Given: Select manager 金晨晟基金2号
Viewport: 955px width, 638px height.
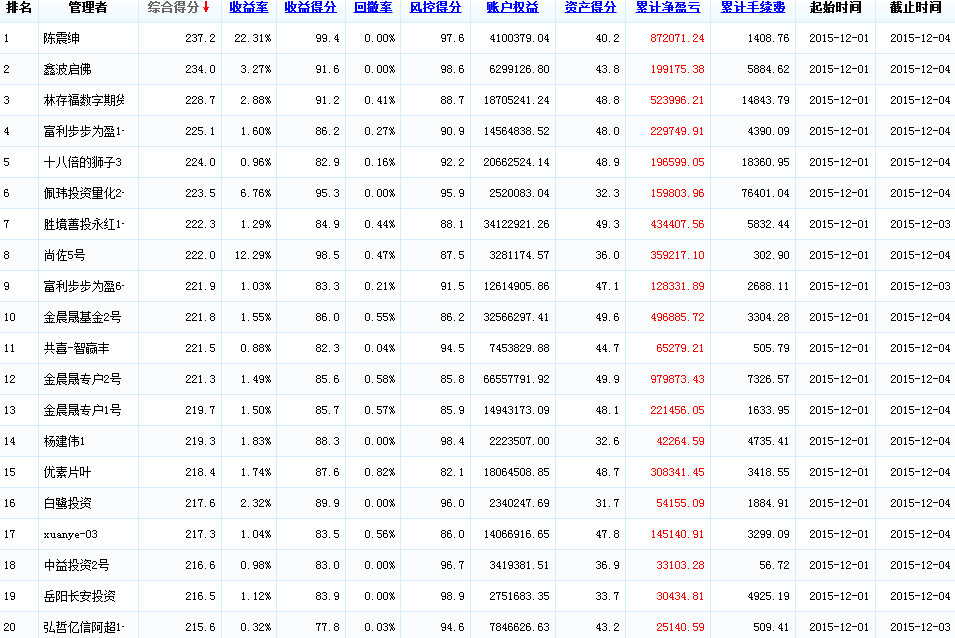Looking at the screenshot, I should (82, 317).
